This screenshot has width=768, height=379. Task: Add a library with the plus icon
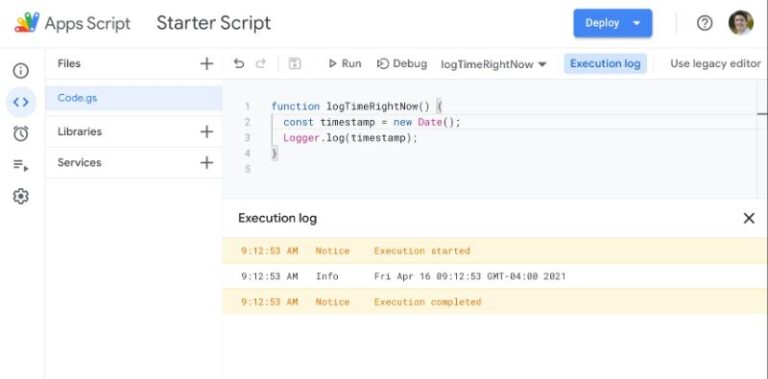pyautogui.click(x=207, y=131)
